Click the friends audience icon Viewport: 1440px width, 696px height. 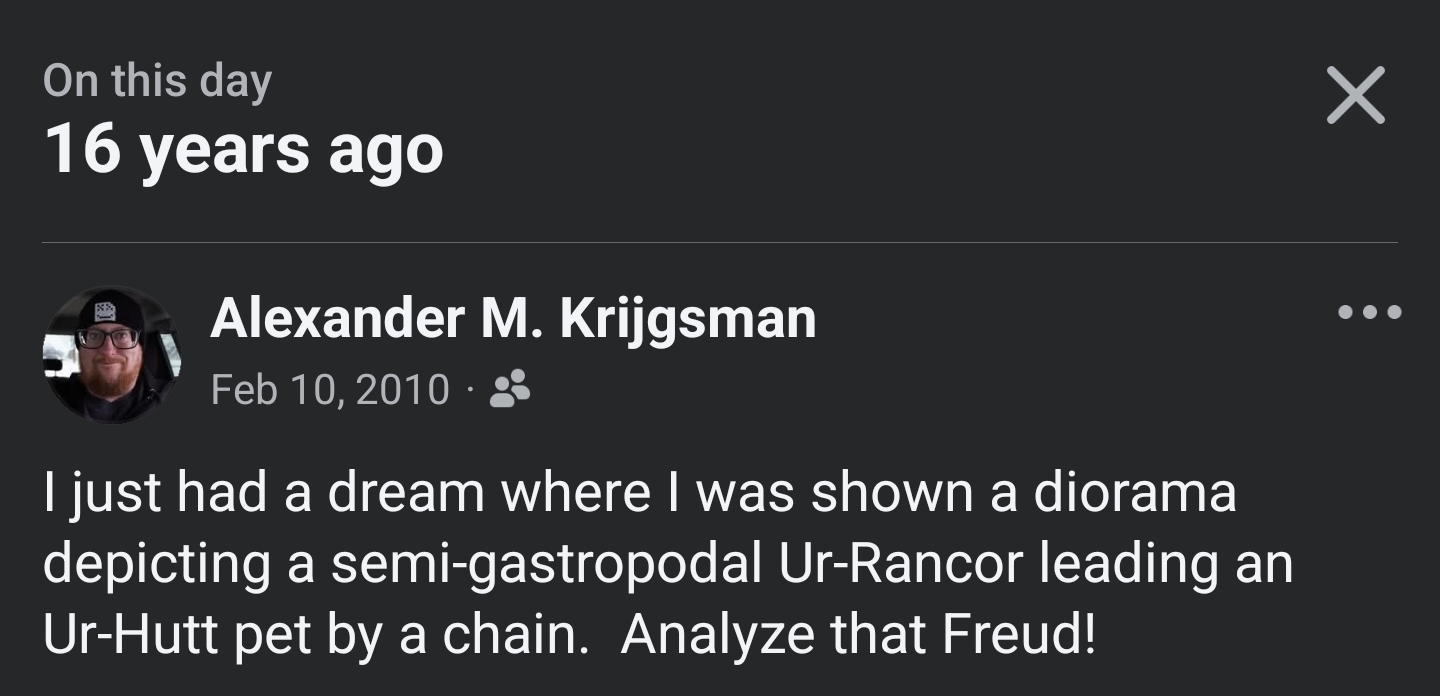point(510,389)
